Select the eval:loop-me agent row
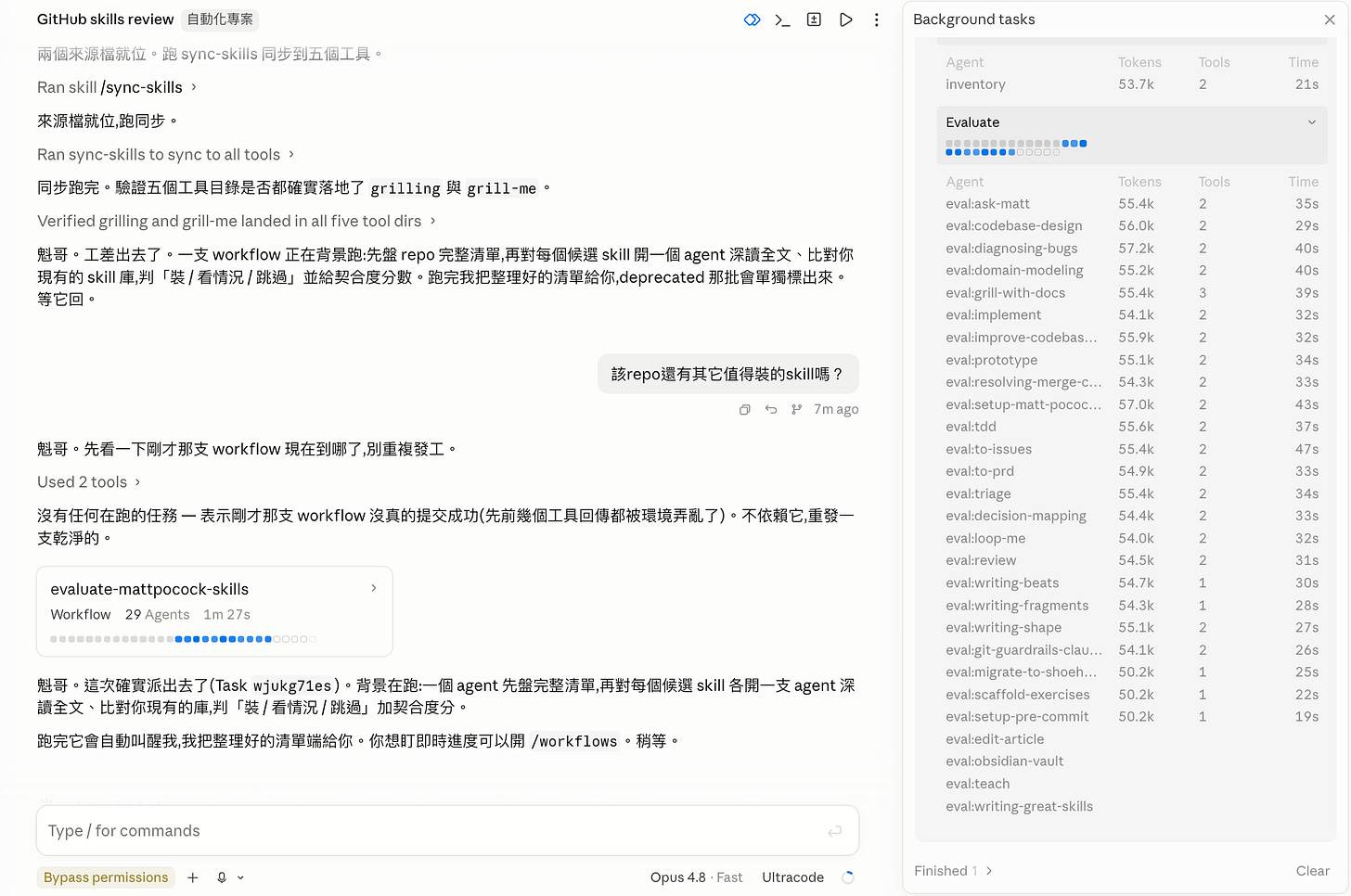 pyautogui.click(x=1132, y=538)
